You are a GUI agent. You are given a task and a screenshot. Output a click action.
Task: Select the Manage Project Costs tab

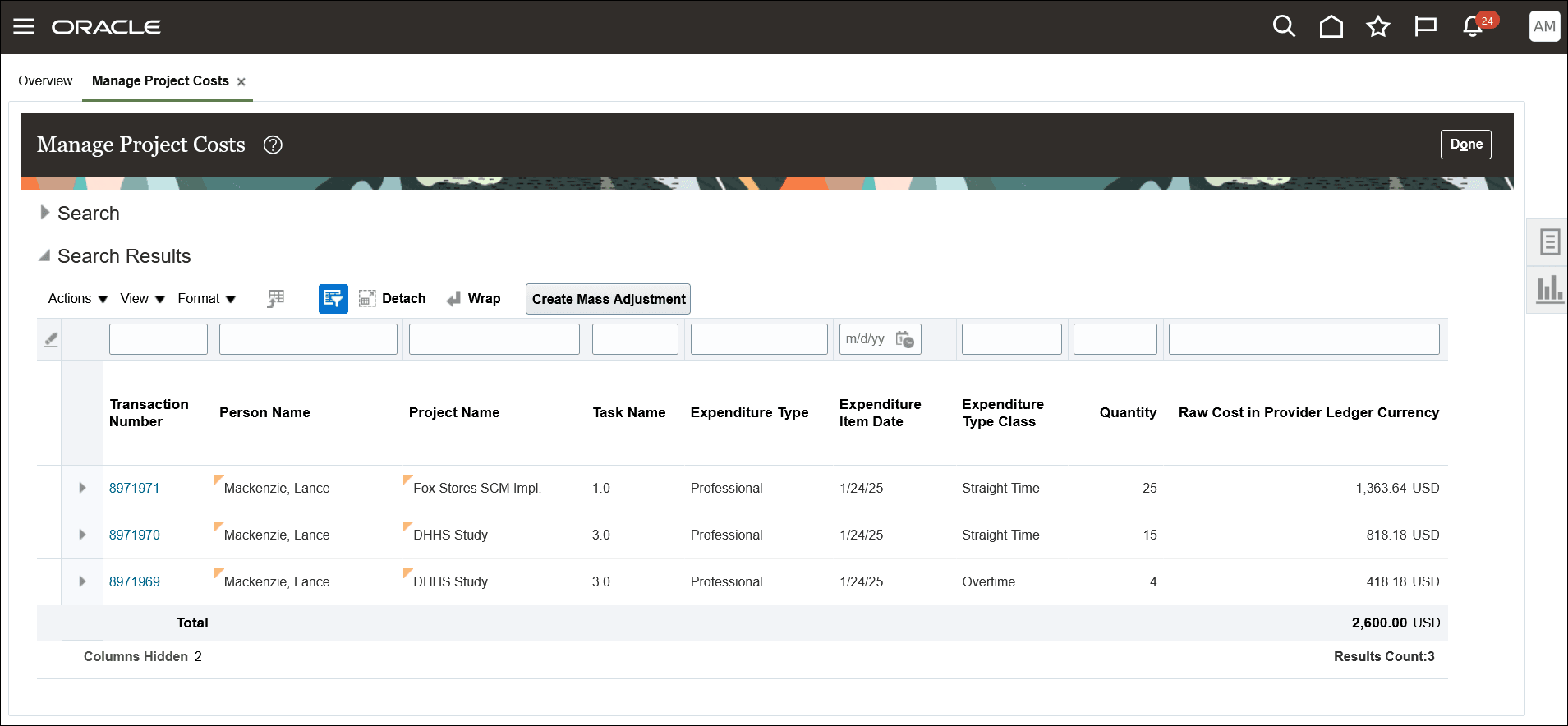coord(160,80)
